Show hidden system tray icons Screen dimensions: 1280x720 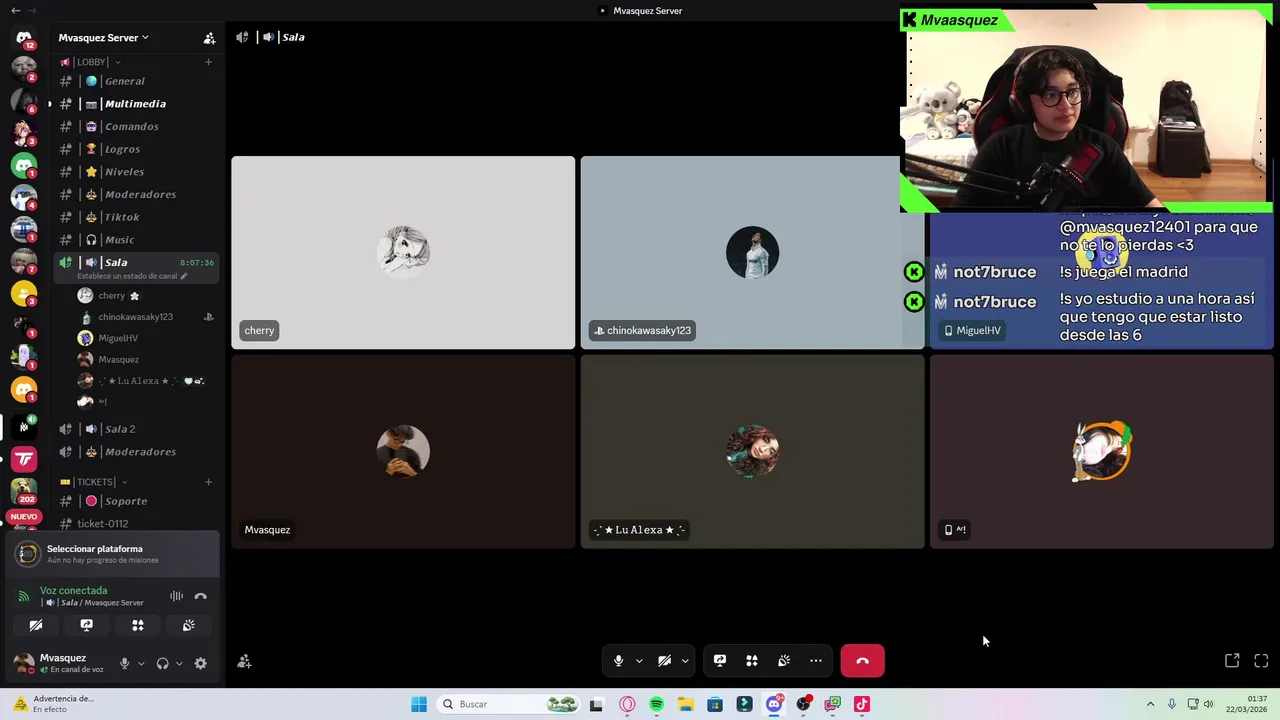click(1150, 704)
